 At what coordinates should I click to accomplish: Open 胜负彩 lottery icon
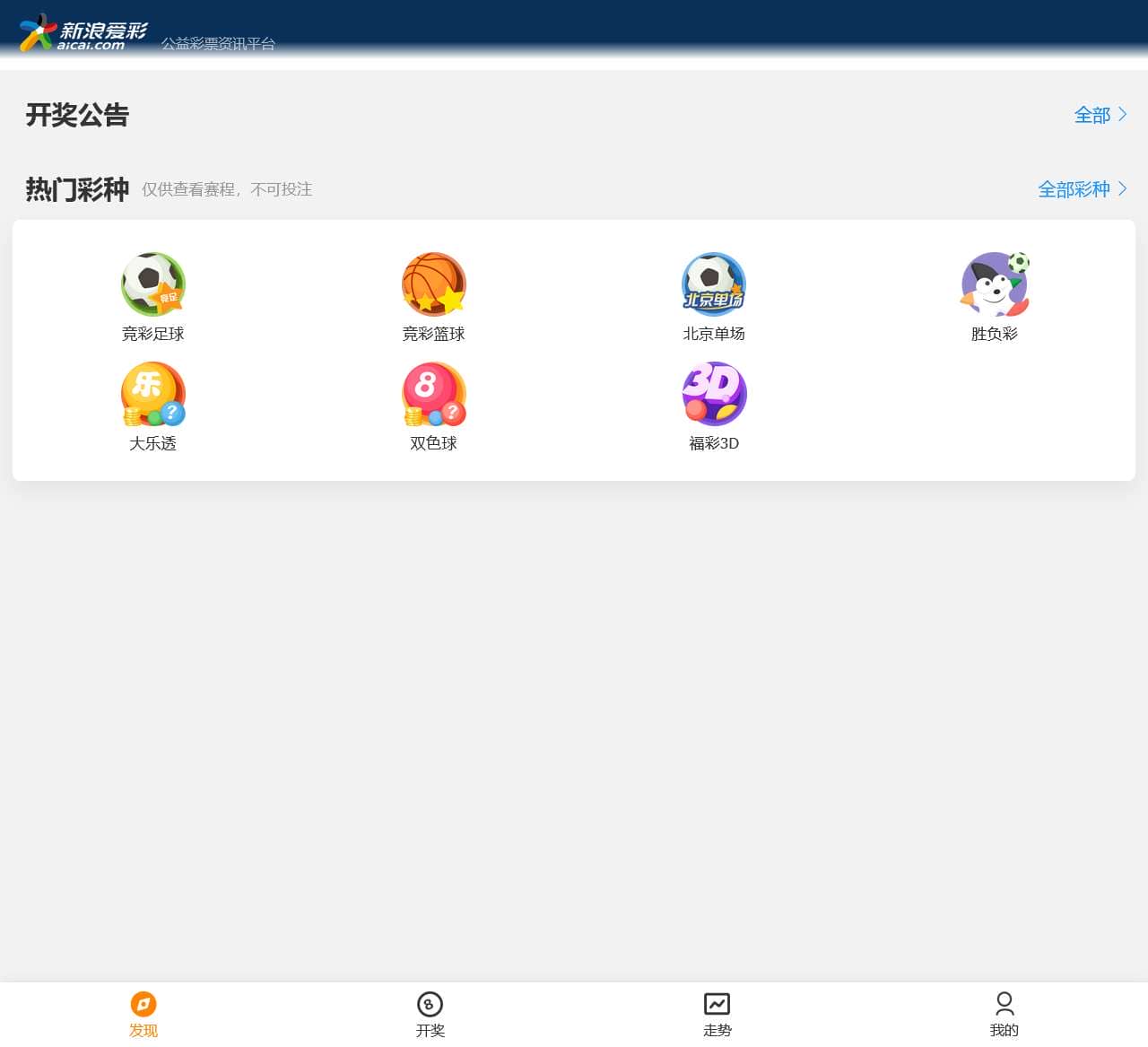click(x=994, y=284)
